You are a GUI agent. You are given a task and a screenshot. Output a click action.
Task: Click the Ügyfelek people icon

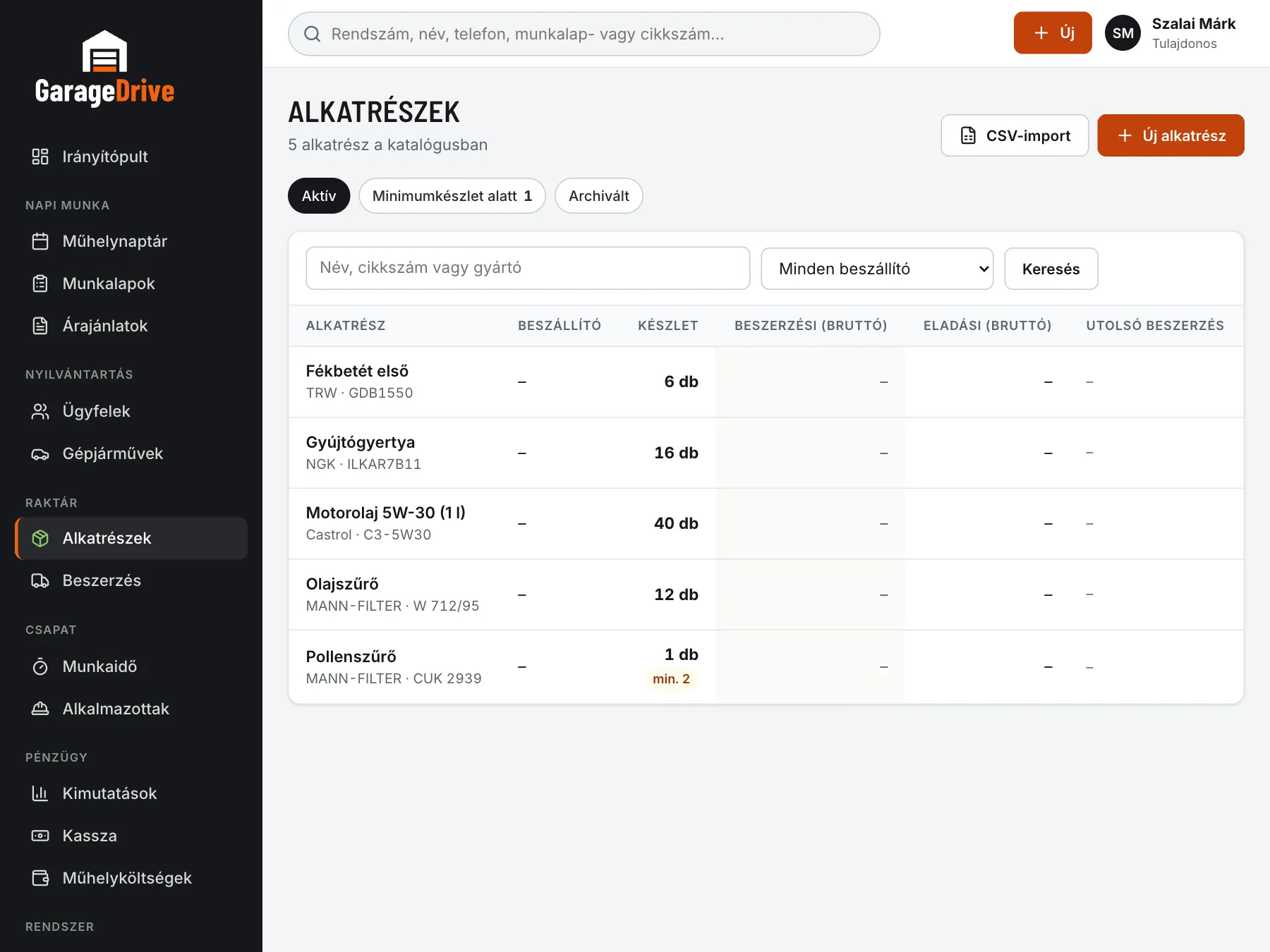point(40,411)
